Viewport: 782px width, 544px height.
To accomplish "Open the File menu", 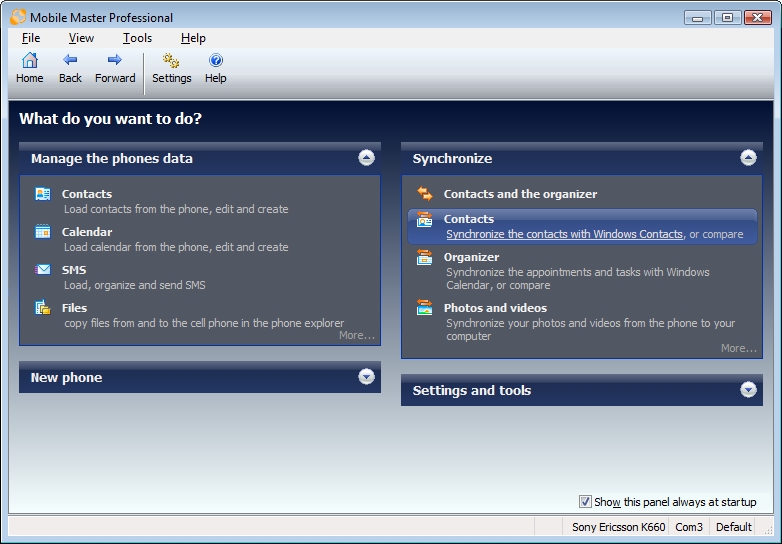I will [31, 38].
